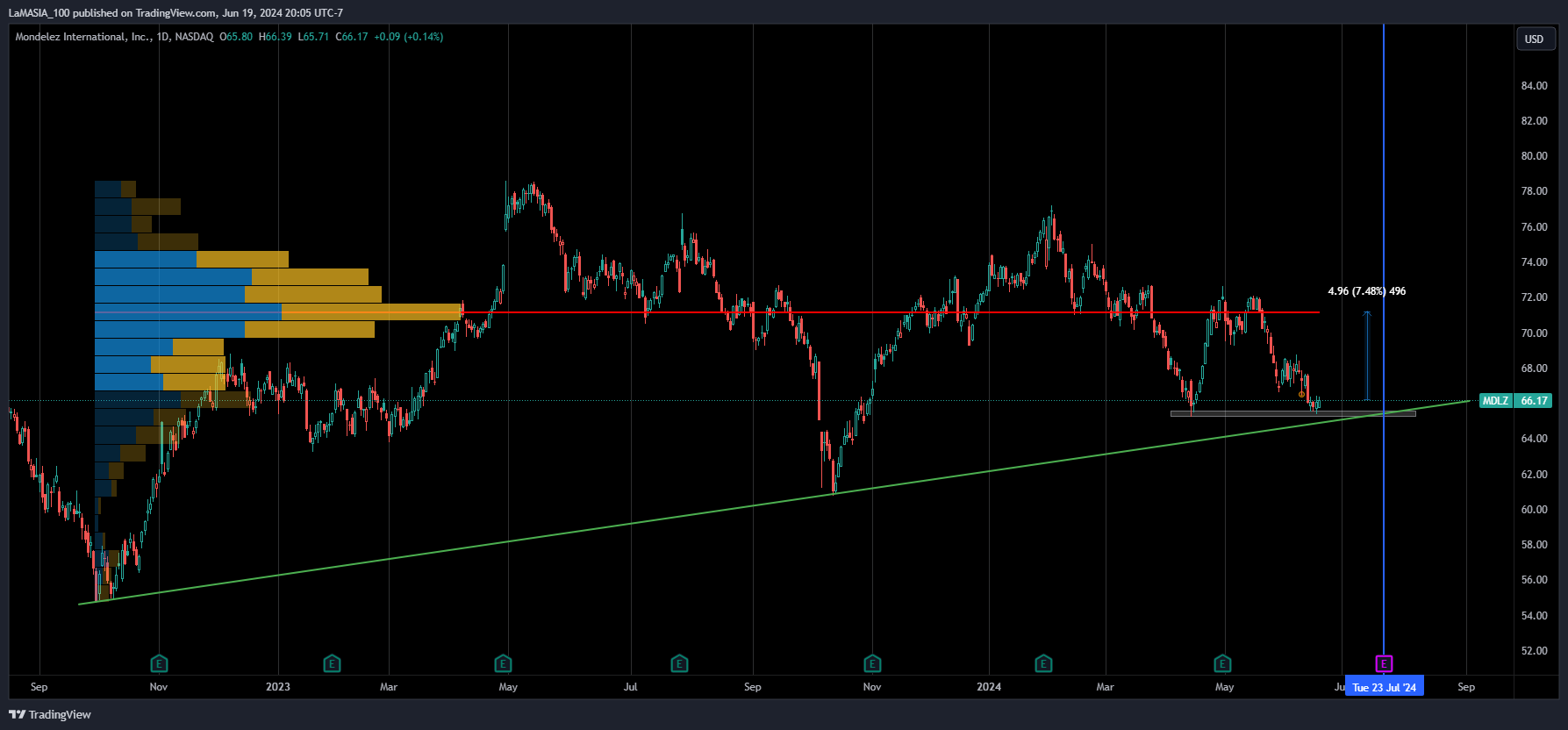
Task: Click the LaMASIA_100 published header text
Action: click(175, 13)
